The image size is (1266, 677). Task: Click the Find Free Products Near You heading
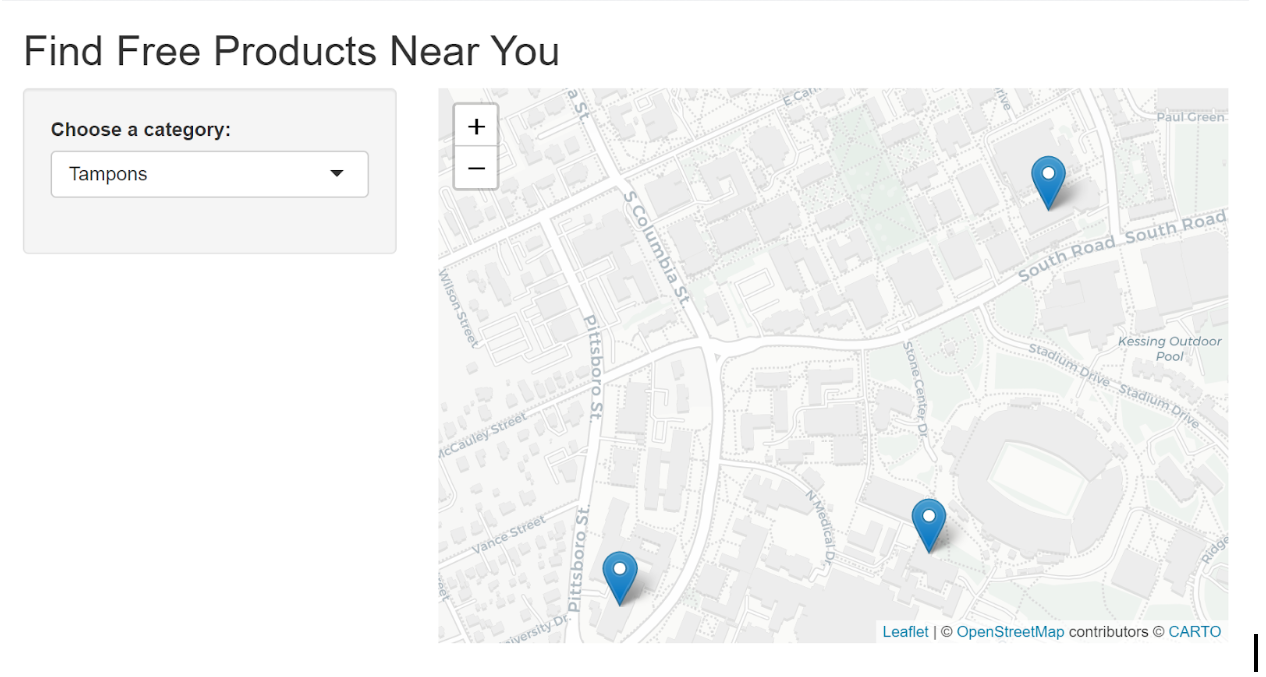[x=291, y=51]
